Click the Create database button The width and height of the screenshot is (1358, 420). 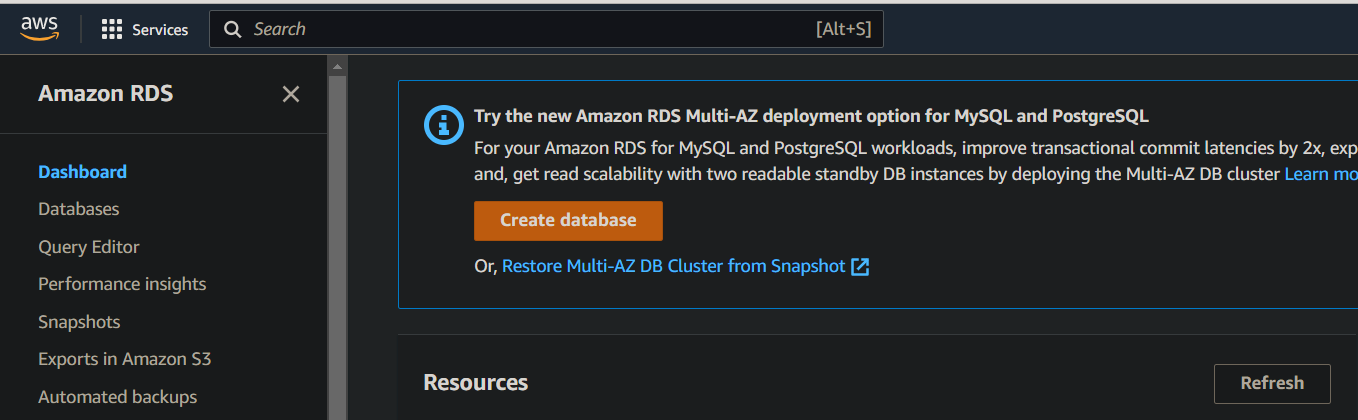click(568, 221)
